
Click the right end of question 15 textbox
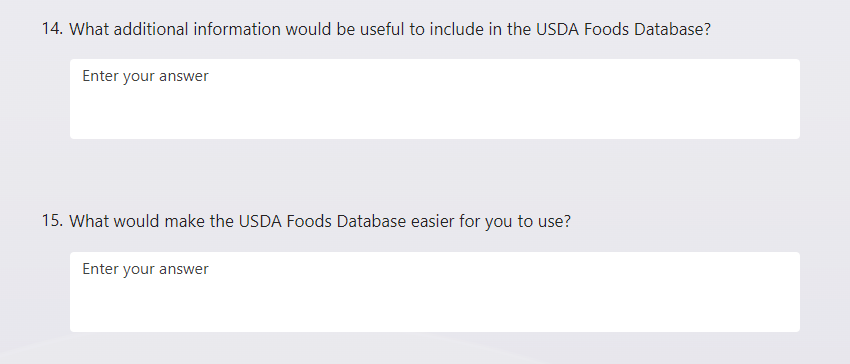coord(781,292)
